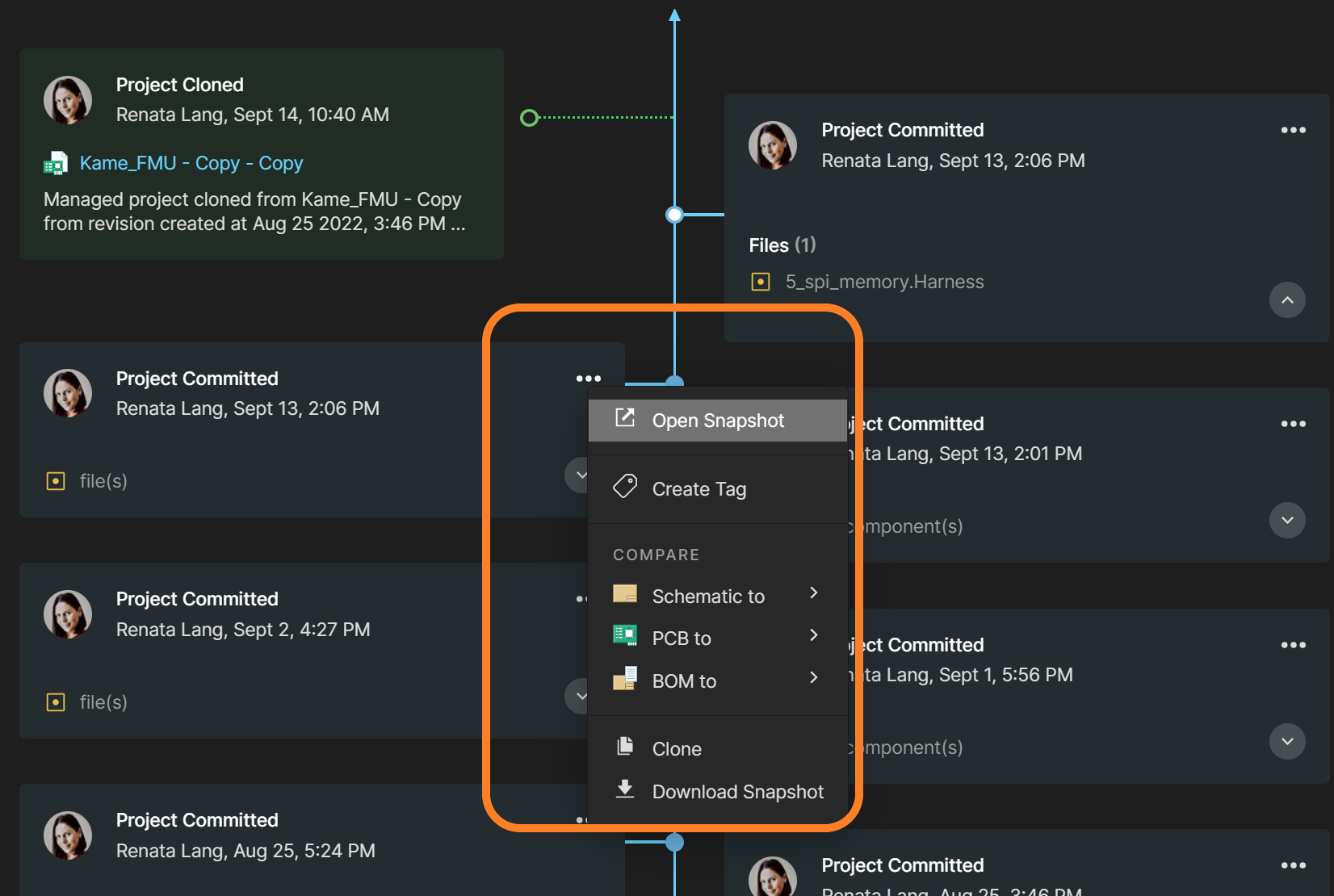Click the green Project Cloned timeline node

pyautogui.click(x=529, y=118)
